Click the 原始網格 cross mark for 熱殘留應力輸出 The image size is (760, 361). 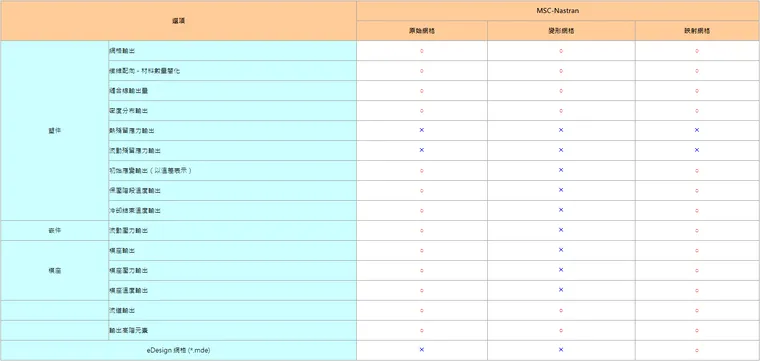[422, 130]
